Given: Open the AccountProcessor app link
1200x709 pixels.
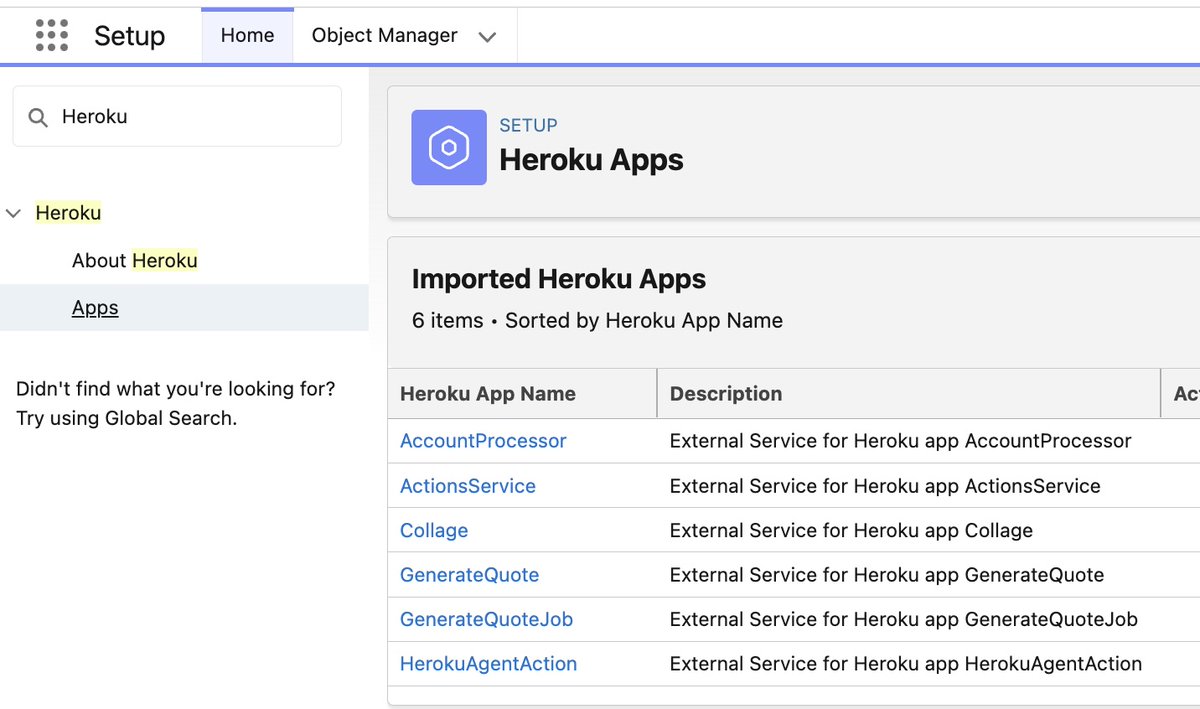Looking at the screenshot, I should coord(483,441).
